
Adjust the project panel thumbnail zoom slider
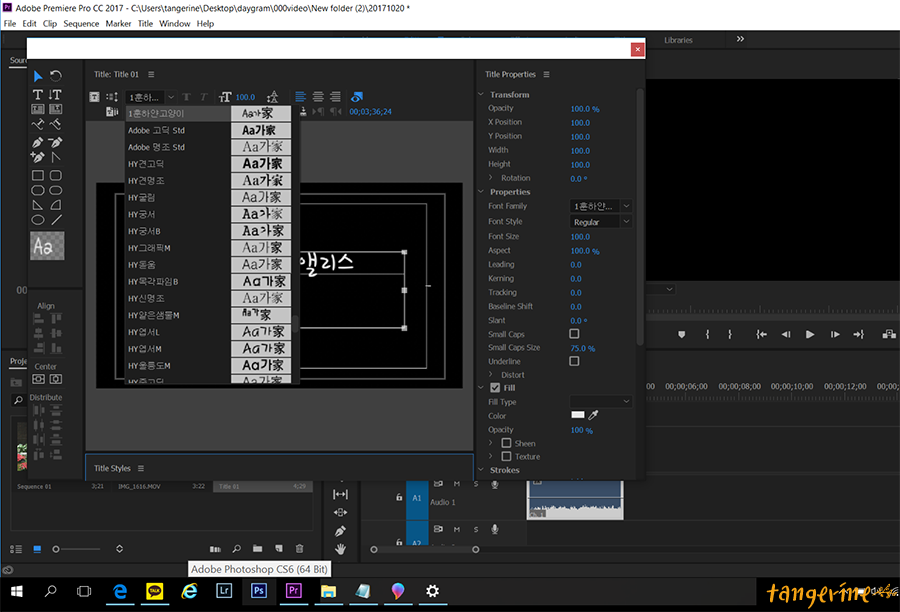tap(56, 549)
